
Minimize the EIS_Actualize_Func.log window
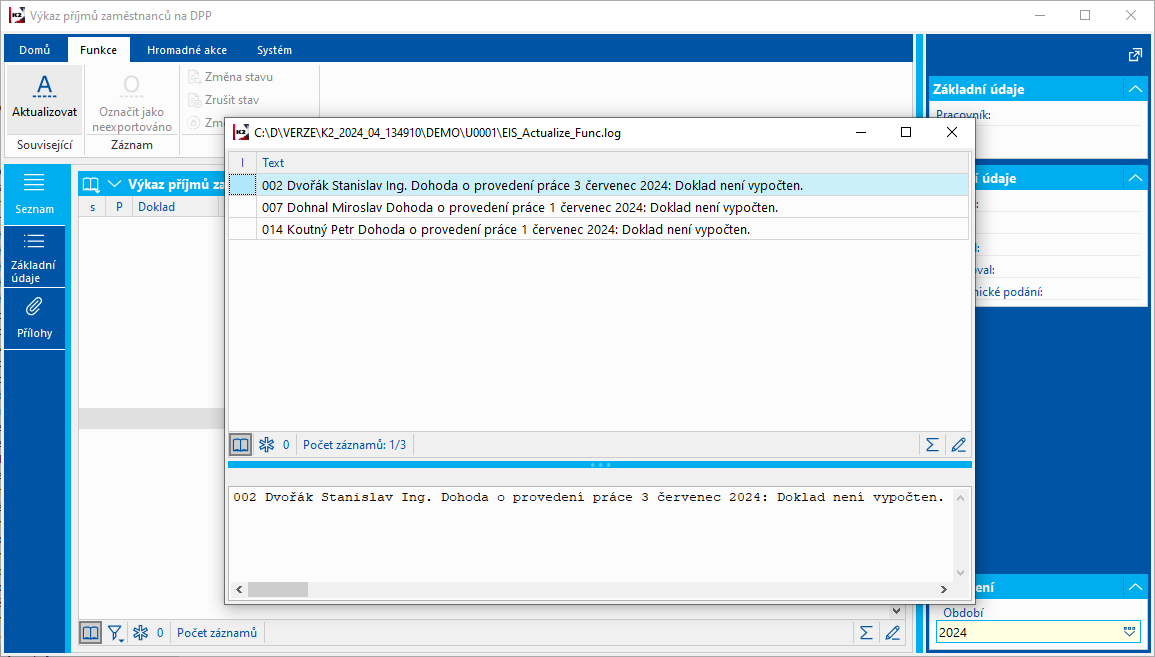click(860, 133)
